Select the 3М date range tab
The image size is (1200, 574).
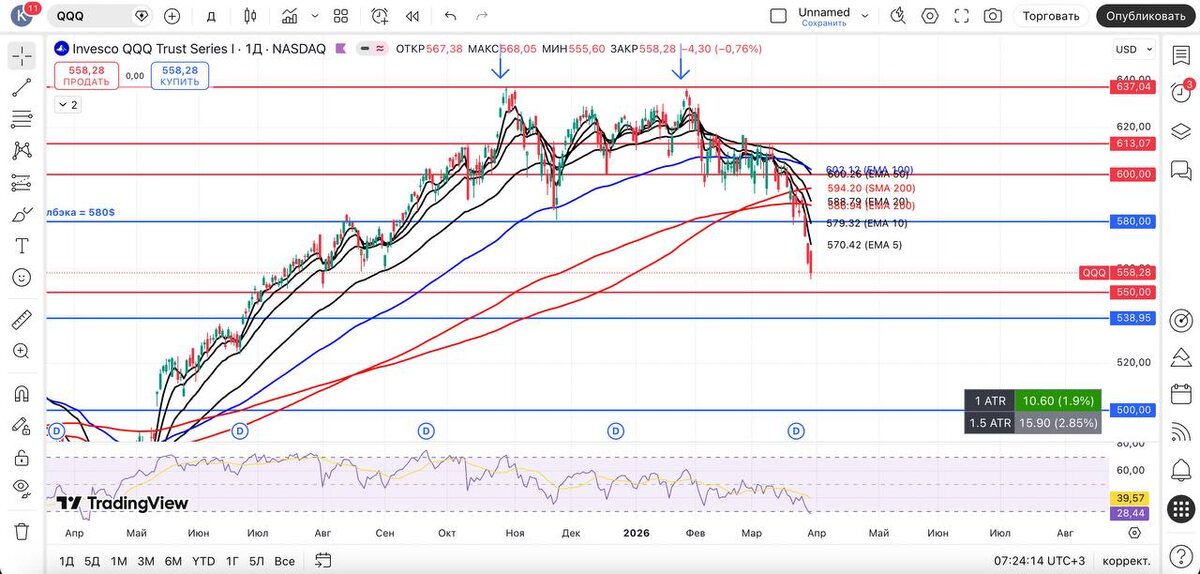[146, 560]
